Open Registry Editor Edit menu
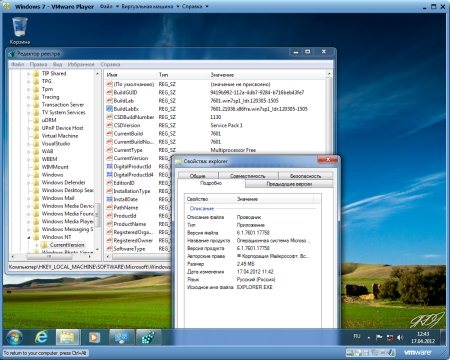 pos(38,64)
